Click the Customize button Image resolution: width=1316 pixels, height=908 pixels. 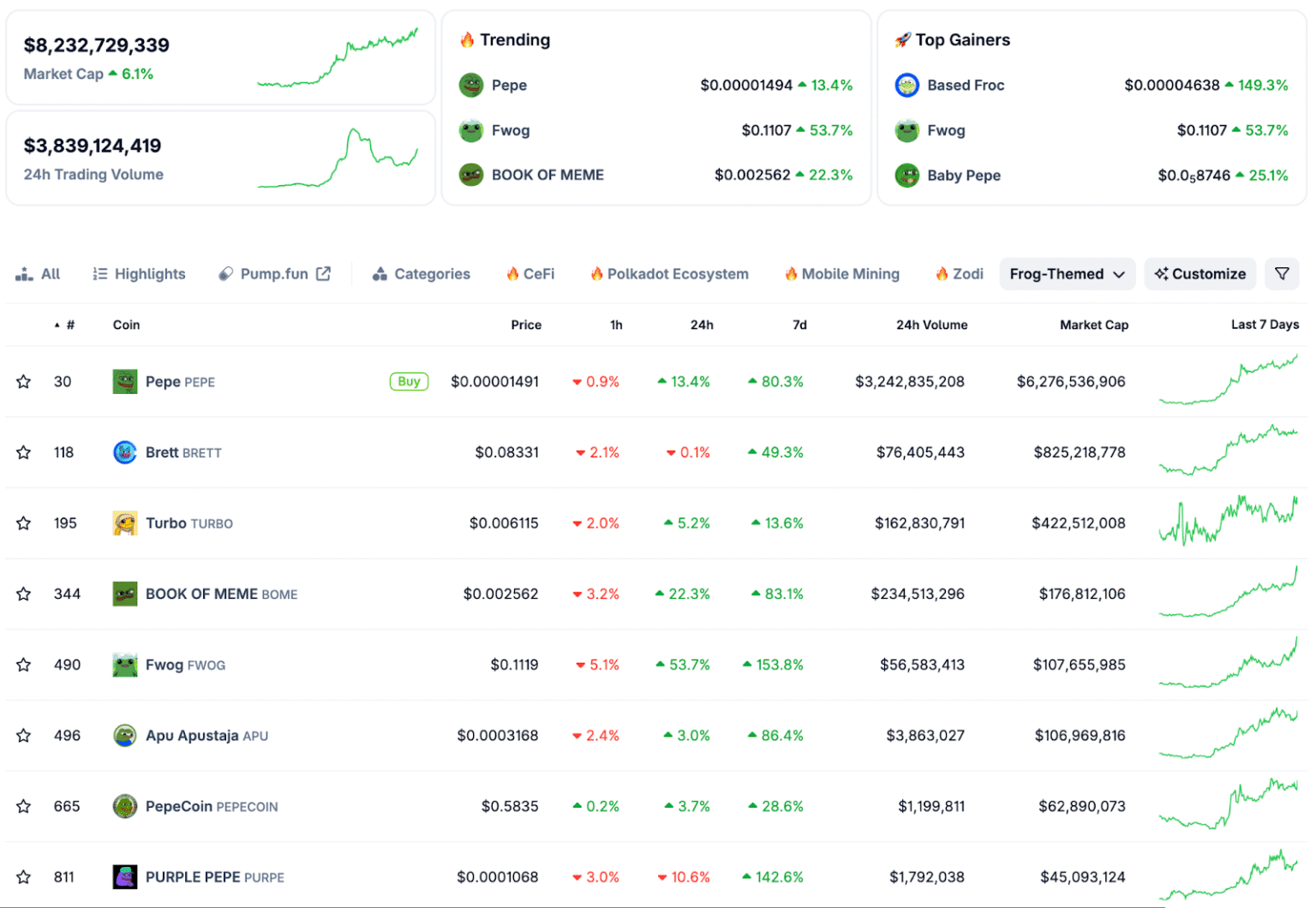(1199, 274)
